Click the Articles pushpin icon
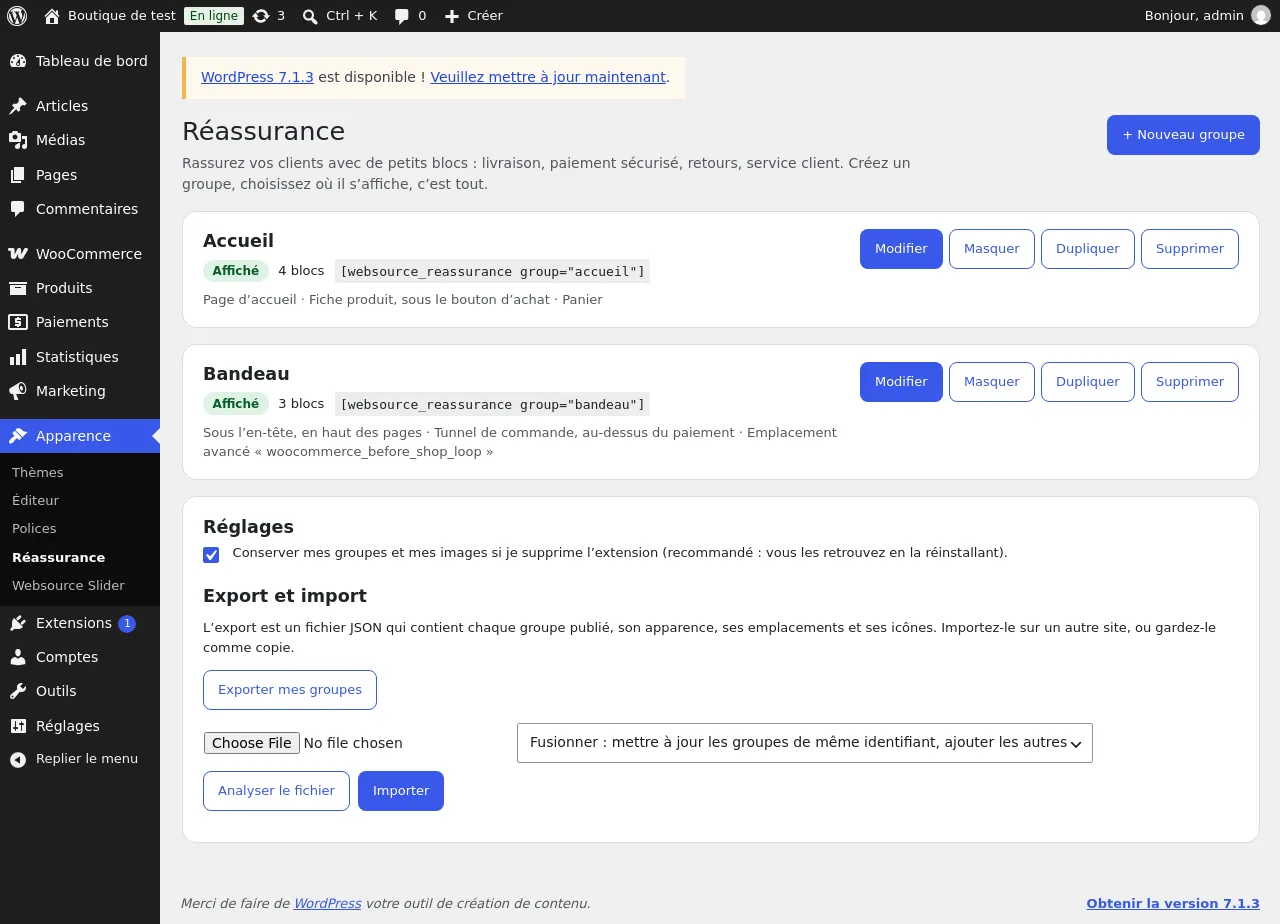Screen dimensions: 1280x924 18,106
